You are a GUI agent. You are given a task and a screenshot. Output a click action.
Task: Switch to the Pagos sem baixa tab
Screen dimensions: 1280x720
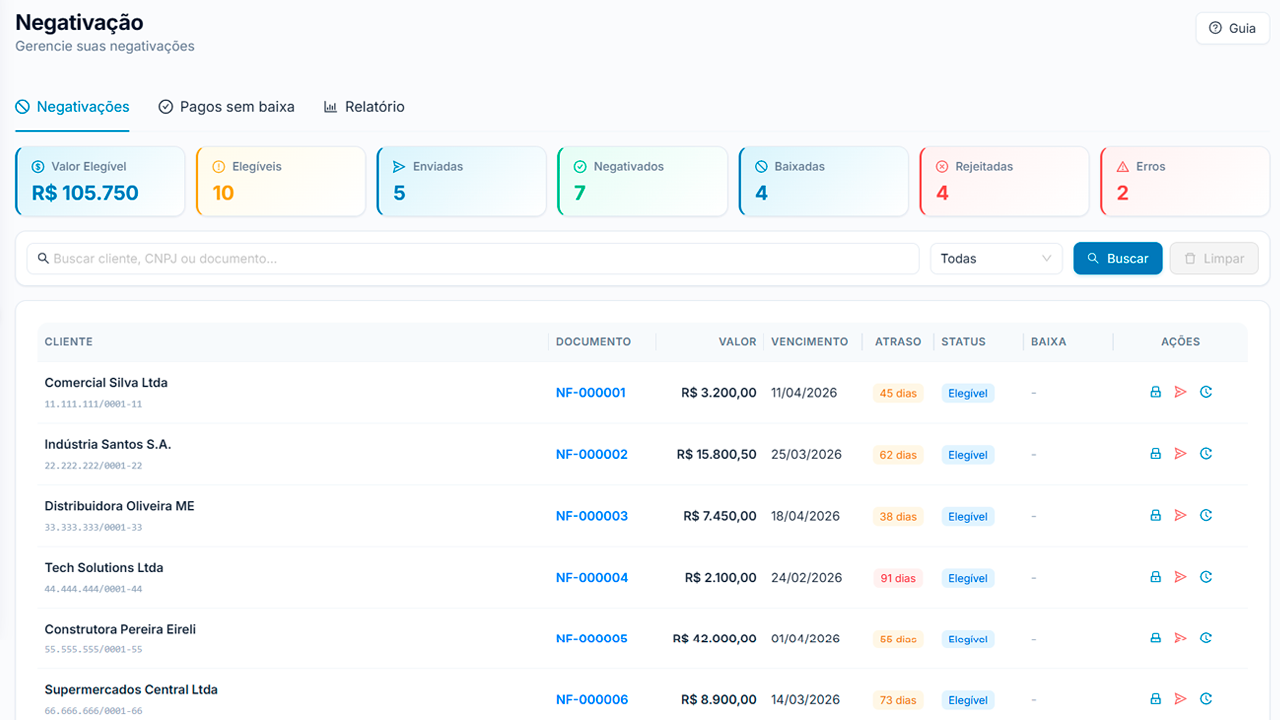point(226,107)
